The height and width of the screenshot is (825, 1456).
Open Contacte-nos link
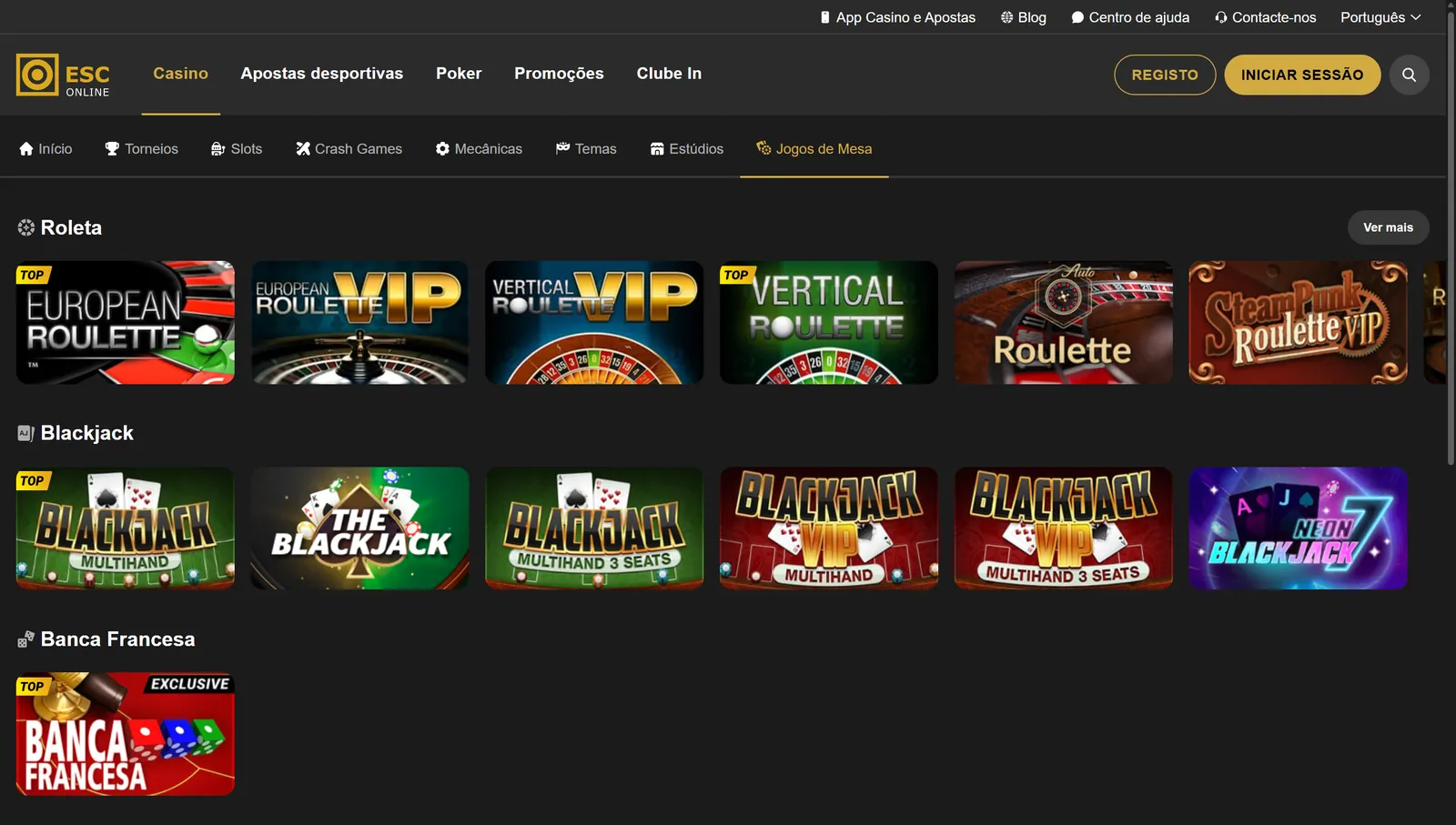1265,17
